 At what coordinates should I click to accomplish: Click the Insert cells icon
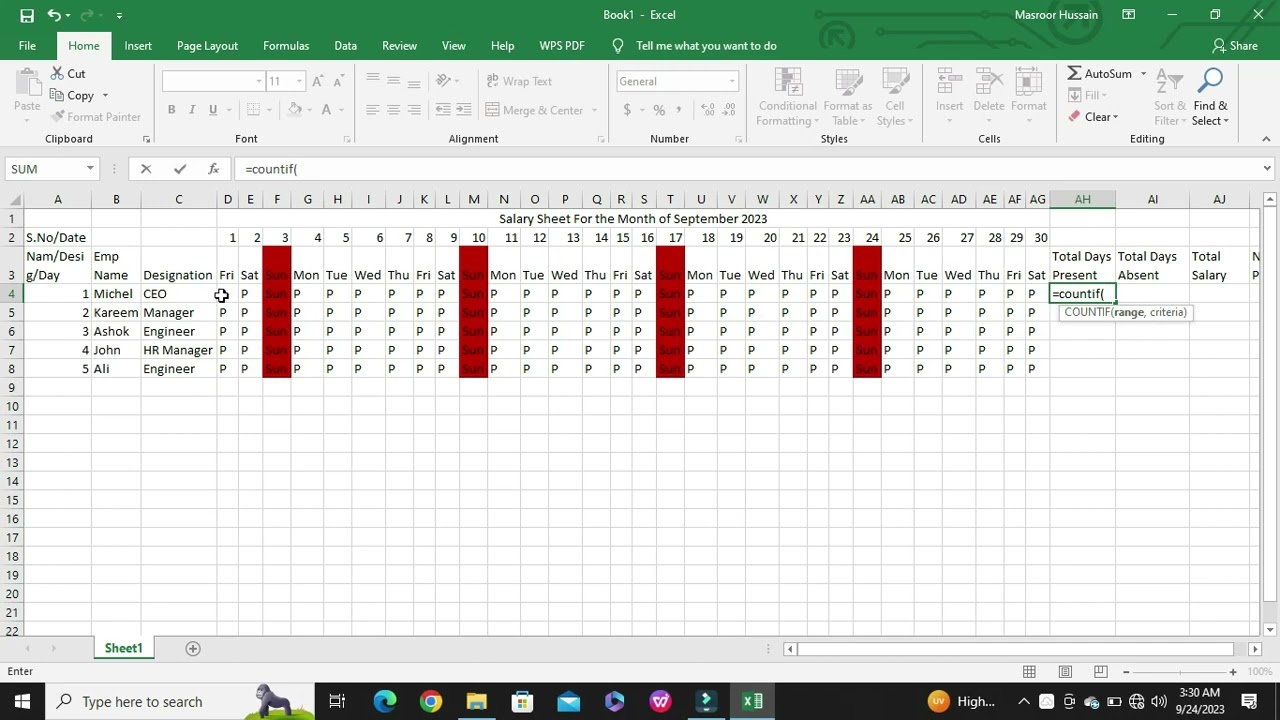(x=950, y=82)
